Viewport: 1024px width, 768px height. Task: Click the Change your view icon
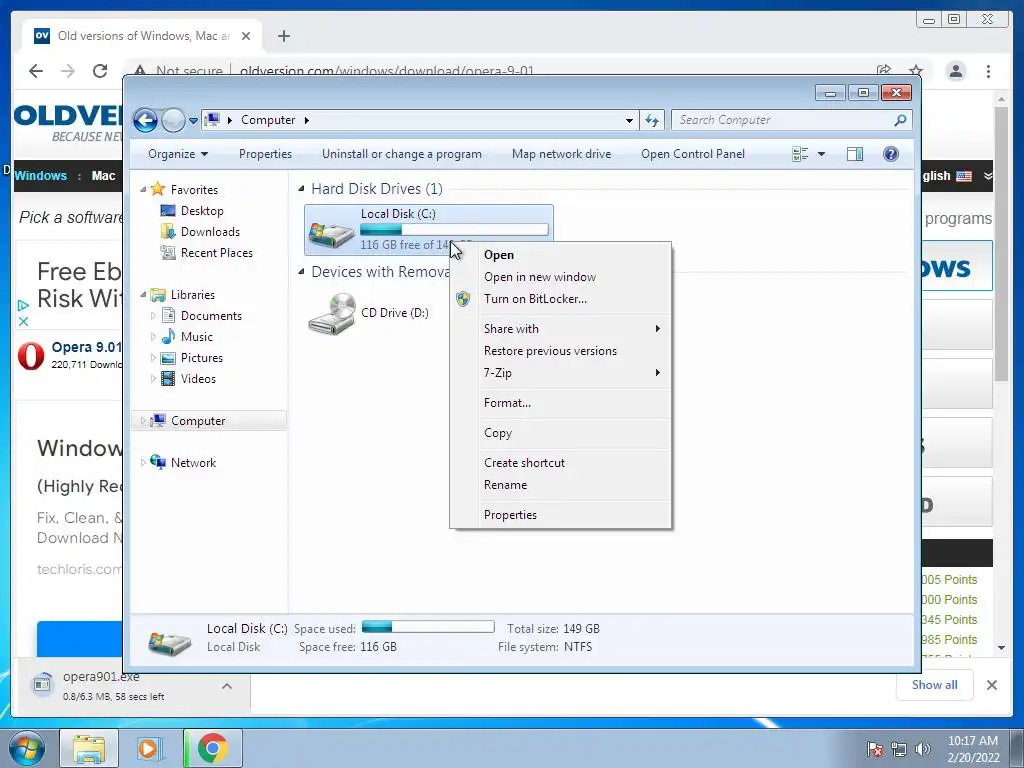click(x=800, y=154)
